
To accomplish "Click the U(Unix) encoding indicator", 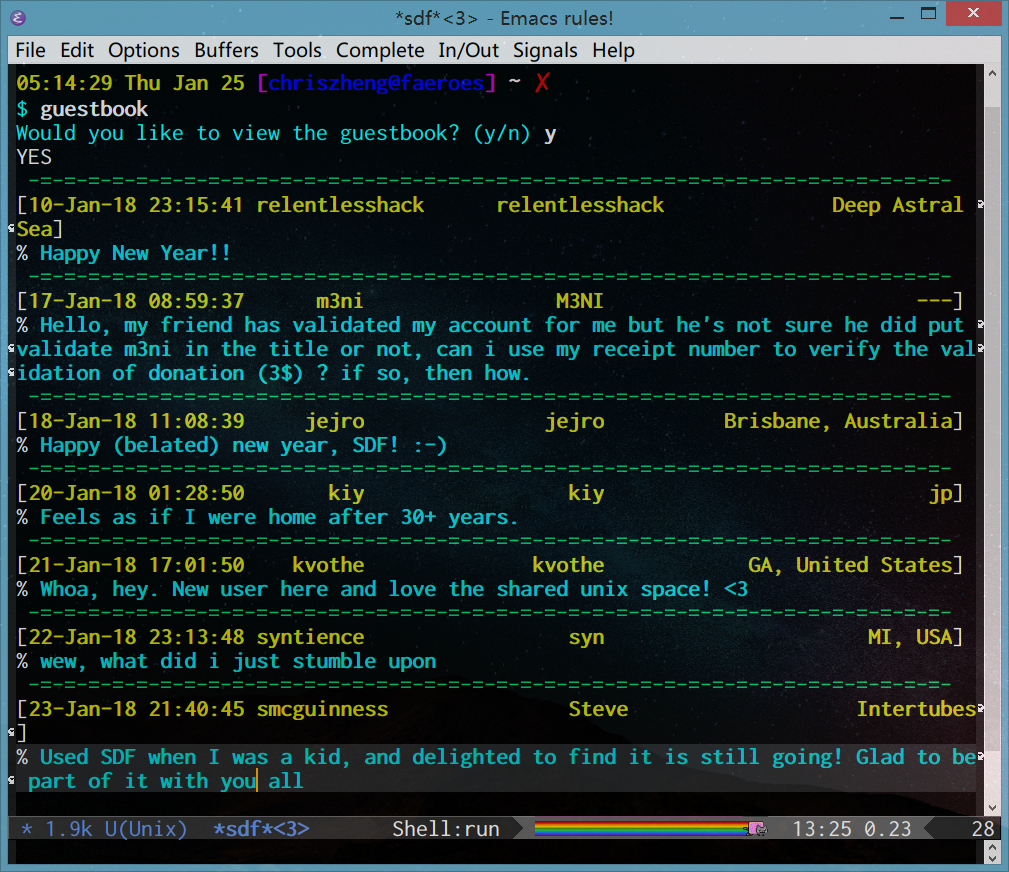I will (146, 829).
